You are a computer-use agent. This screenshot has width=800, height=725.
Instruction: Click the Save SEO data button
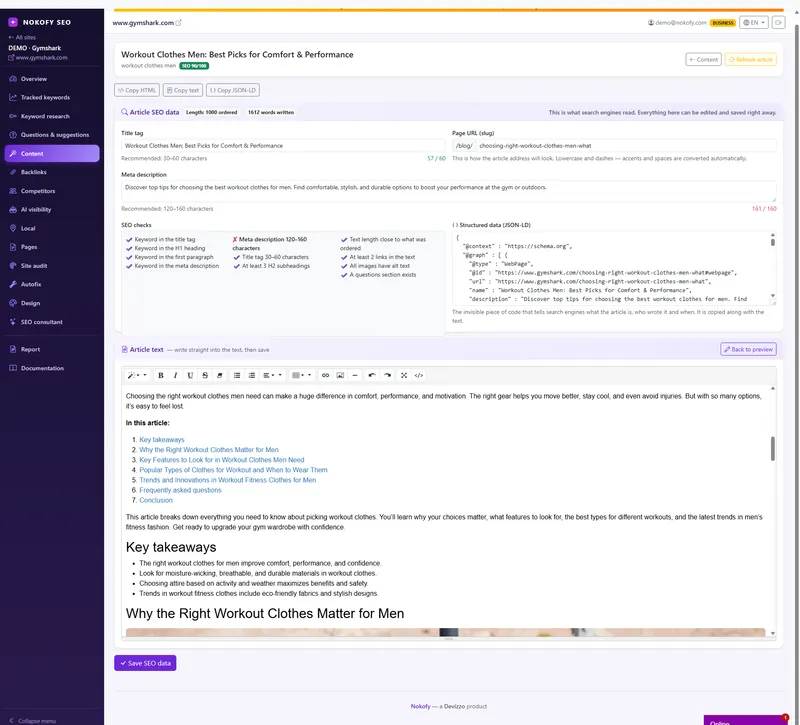tap(145, 663)
